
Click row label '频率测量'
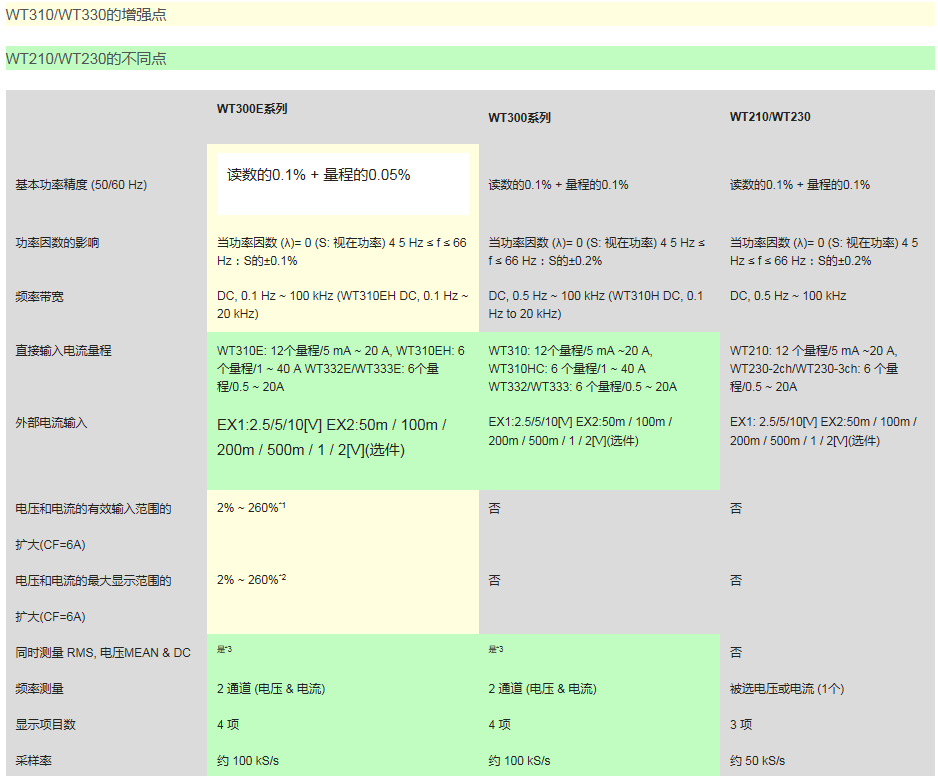(39, 689)
